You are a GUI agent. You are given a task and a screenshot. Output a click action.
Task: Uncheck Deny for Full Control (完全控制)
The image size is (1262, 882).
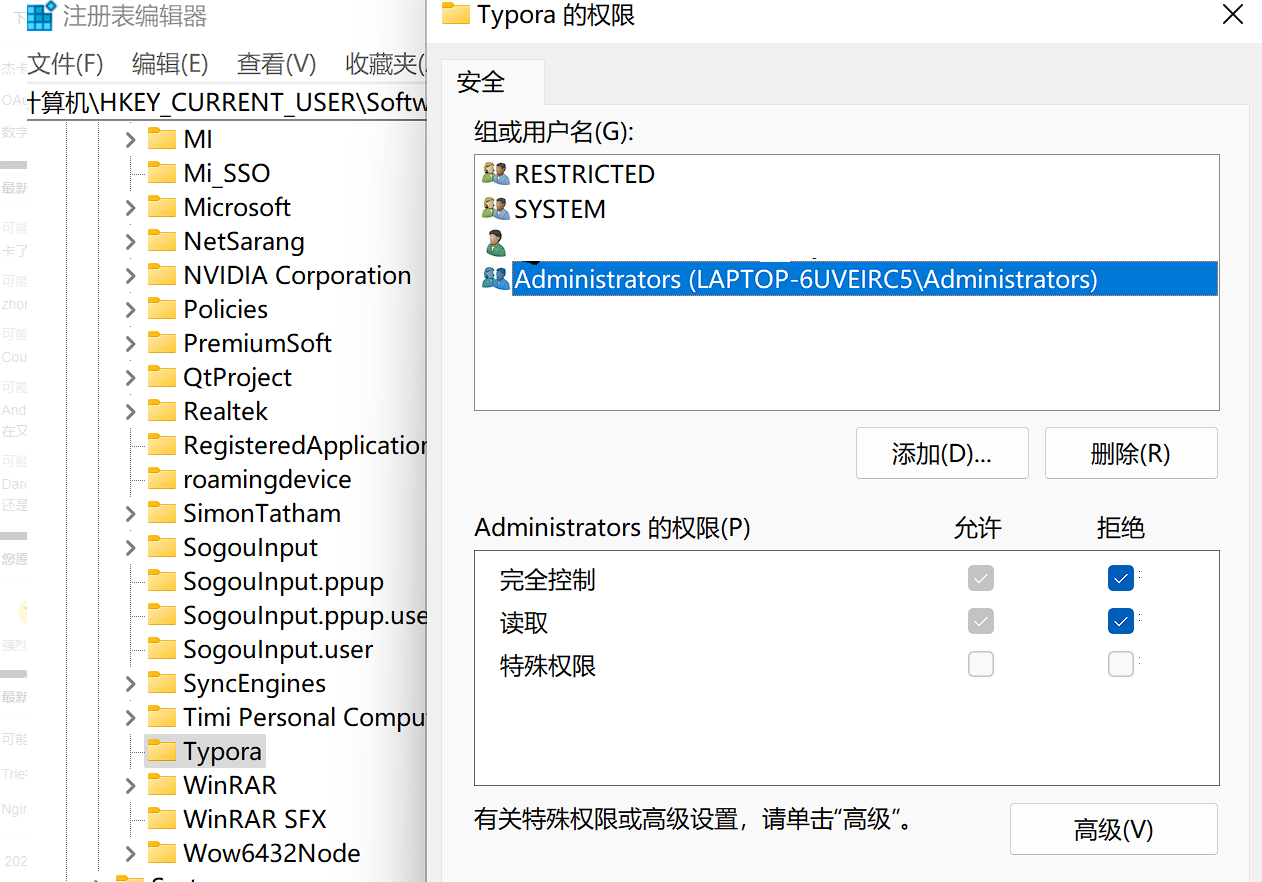click(1120, 578)
